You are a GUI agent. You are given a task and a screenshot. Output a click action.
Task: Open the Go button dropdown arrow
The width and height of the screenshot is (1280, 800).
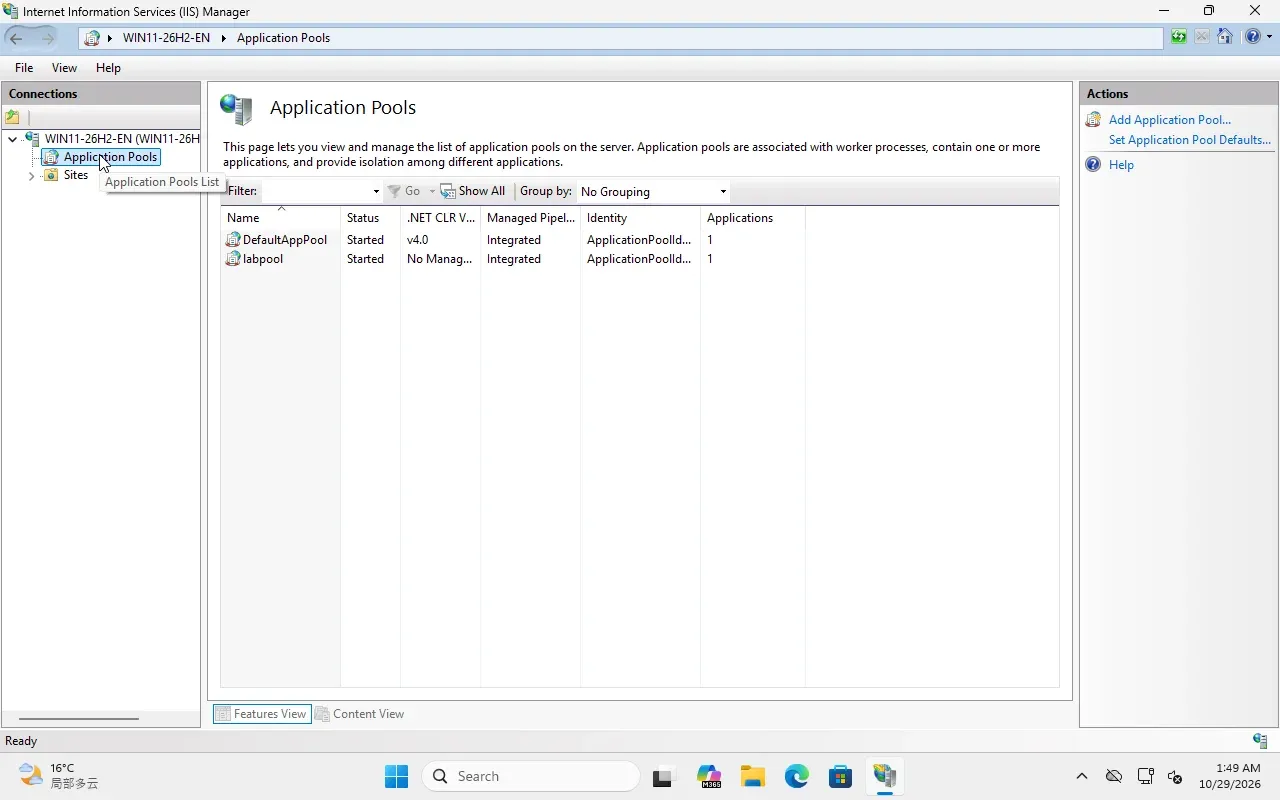[432, 191]
